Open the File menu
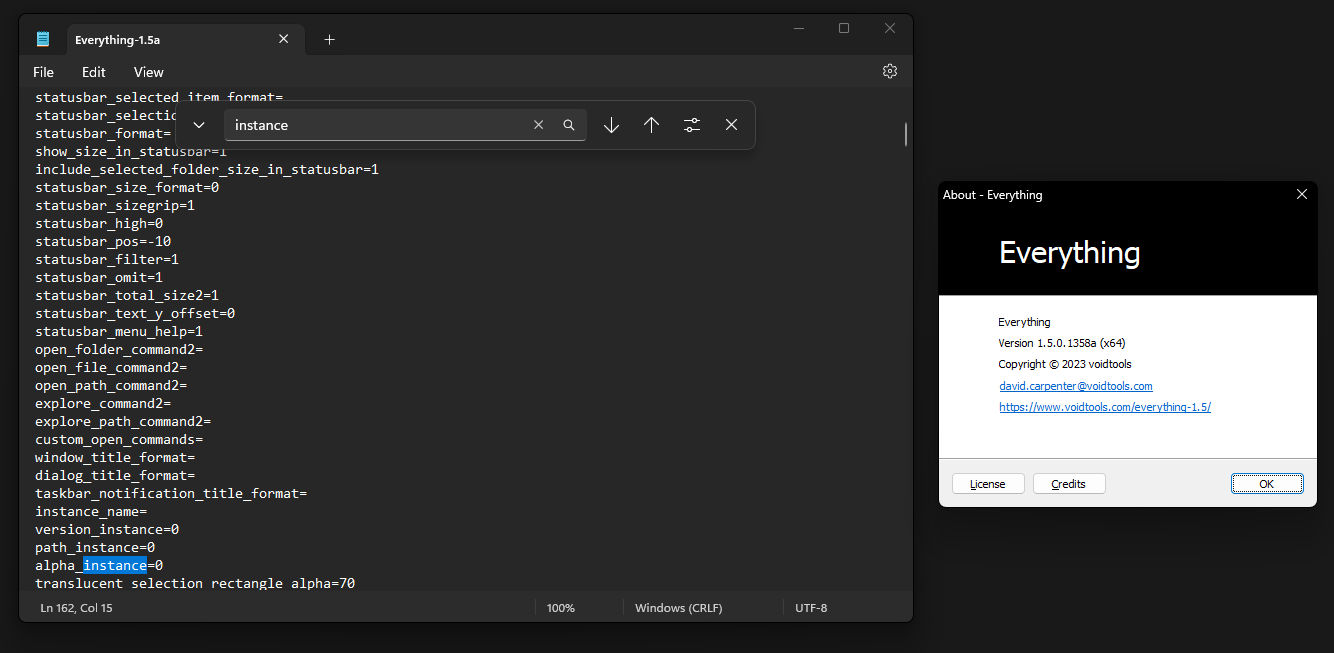Viewport: 1334px width, 653px height. point(43,72)
